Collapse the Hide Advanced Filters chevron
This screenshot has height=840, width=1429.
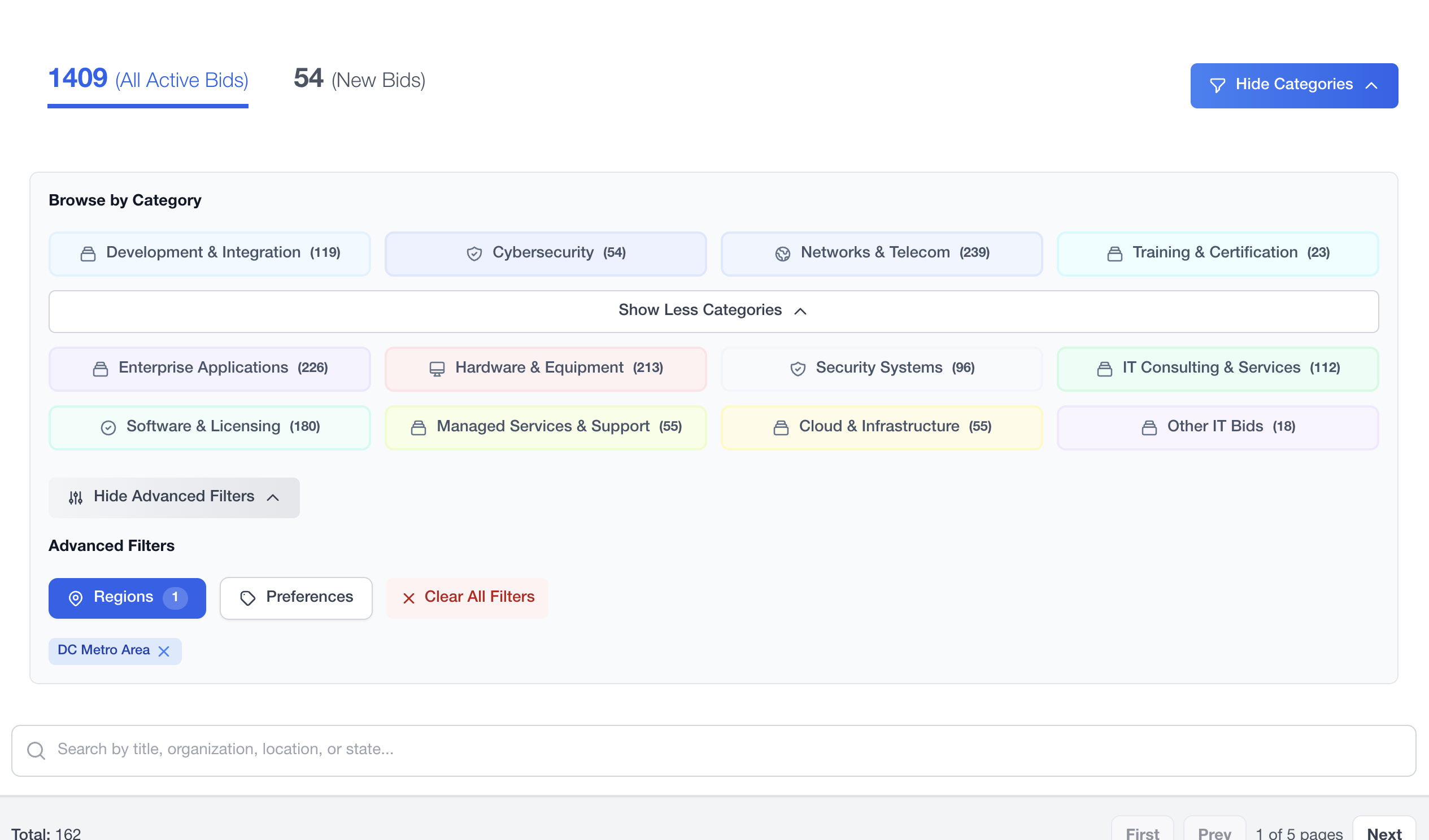273,497
